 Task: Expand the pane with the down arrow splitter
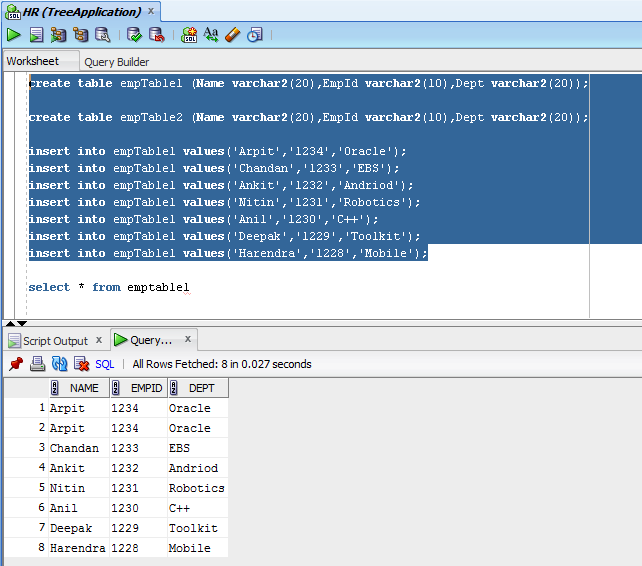(22, 324)
